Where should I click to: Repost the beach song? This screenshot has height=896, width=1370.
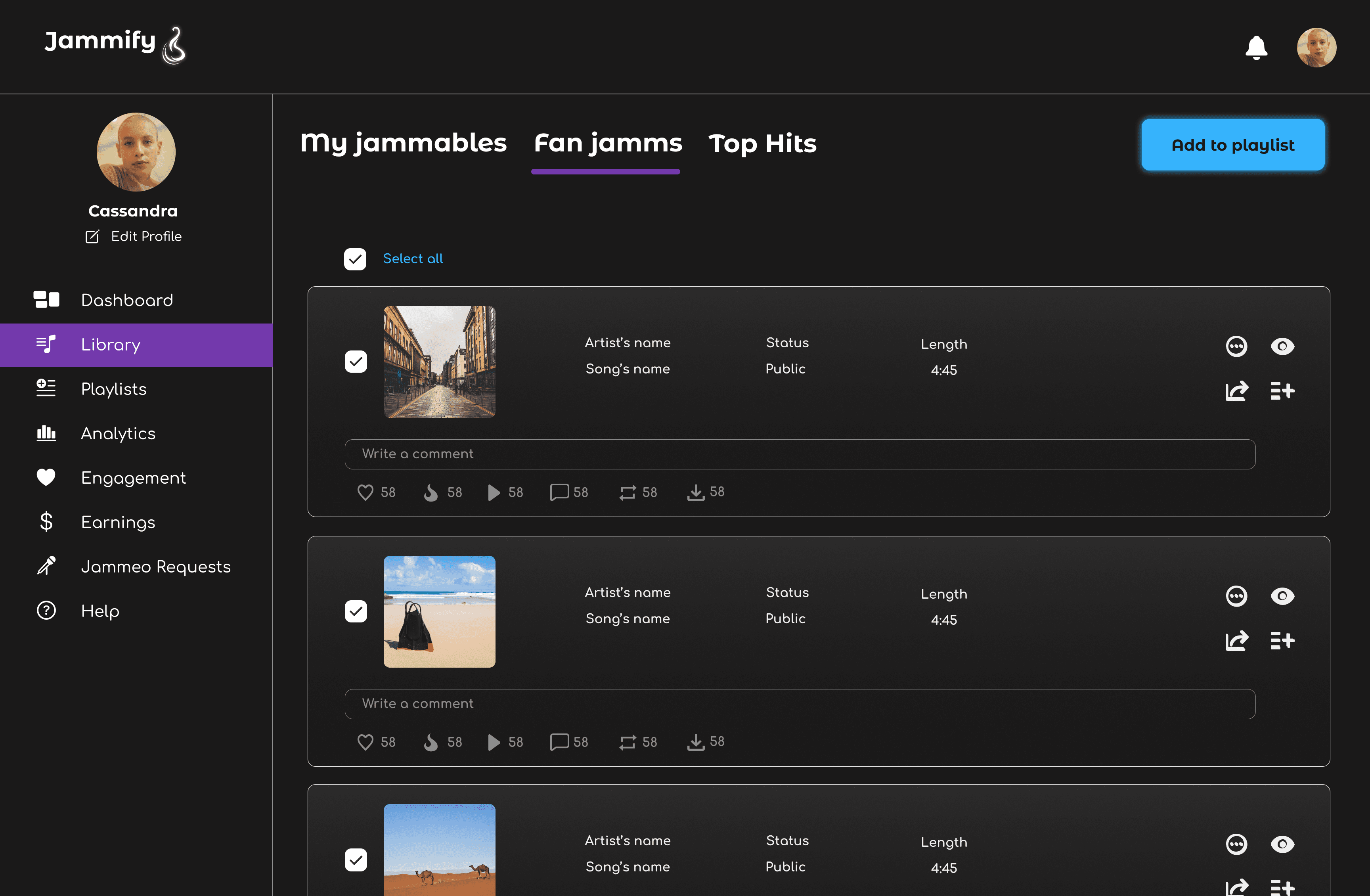pyautogui.click(x=628, y=742)
